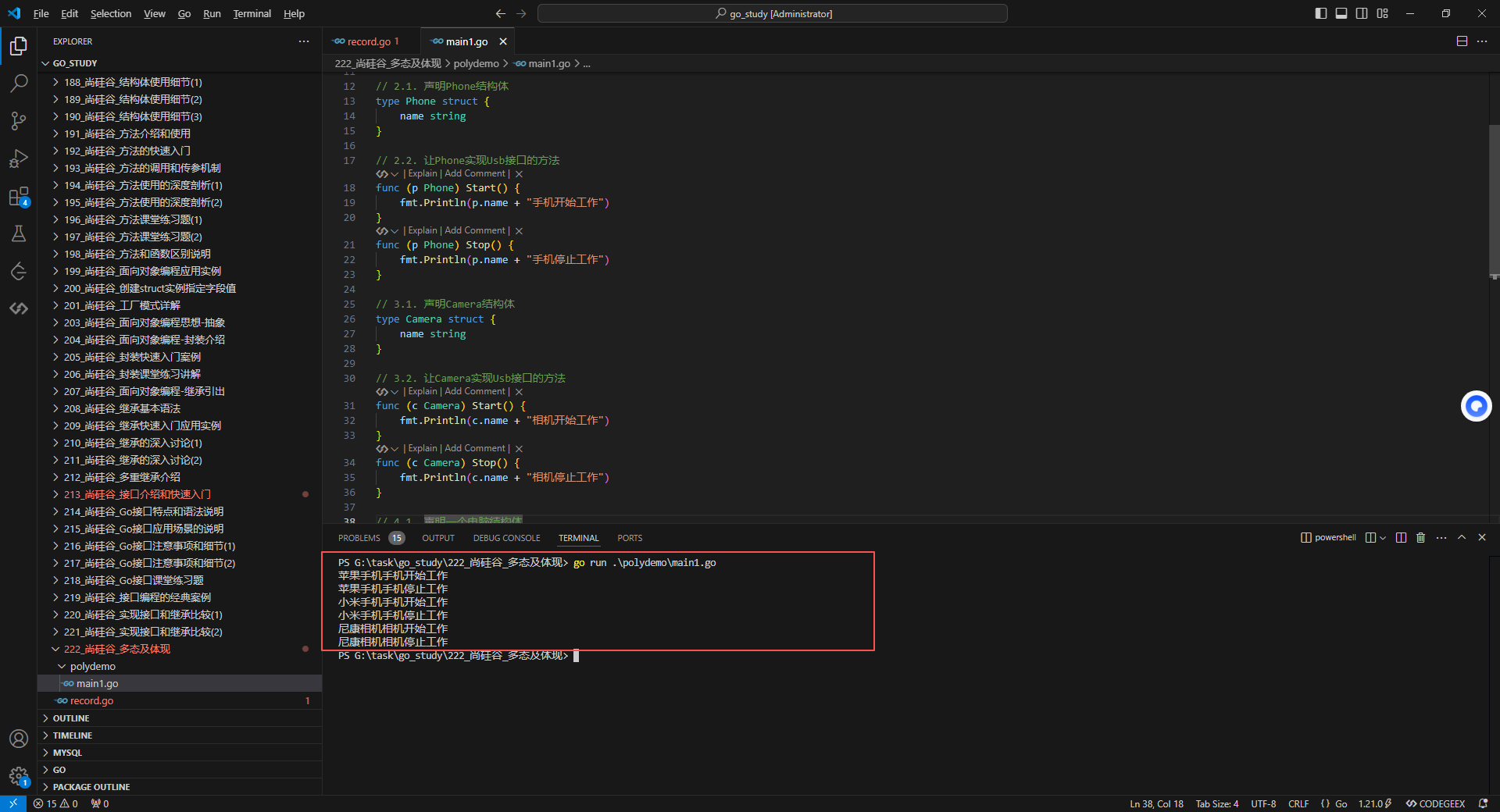
Task: Open the launch profile dropdown arrow
Action: pos(1383,537)
